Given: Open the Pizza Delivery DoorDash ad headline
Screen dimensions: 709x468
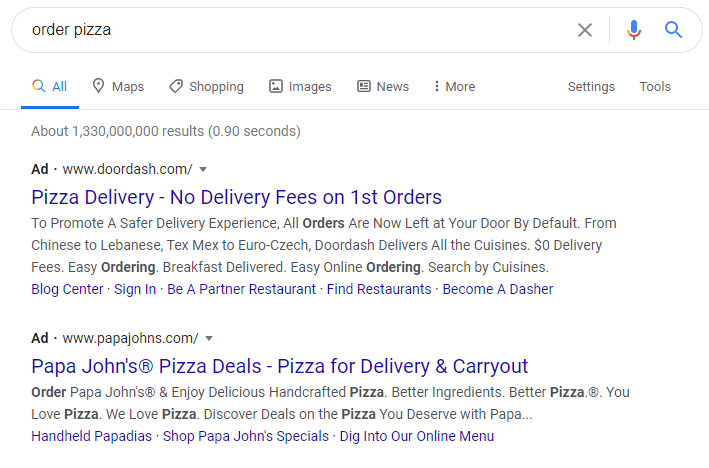Looking at the screenshot, I should [236, 198].
